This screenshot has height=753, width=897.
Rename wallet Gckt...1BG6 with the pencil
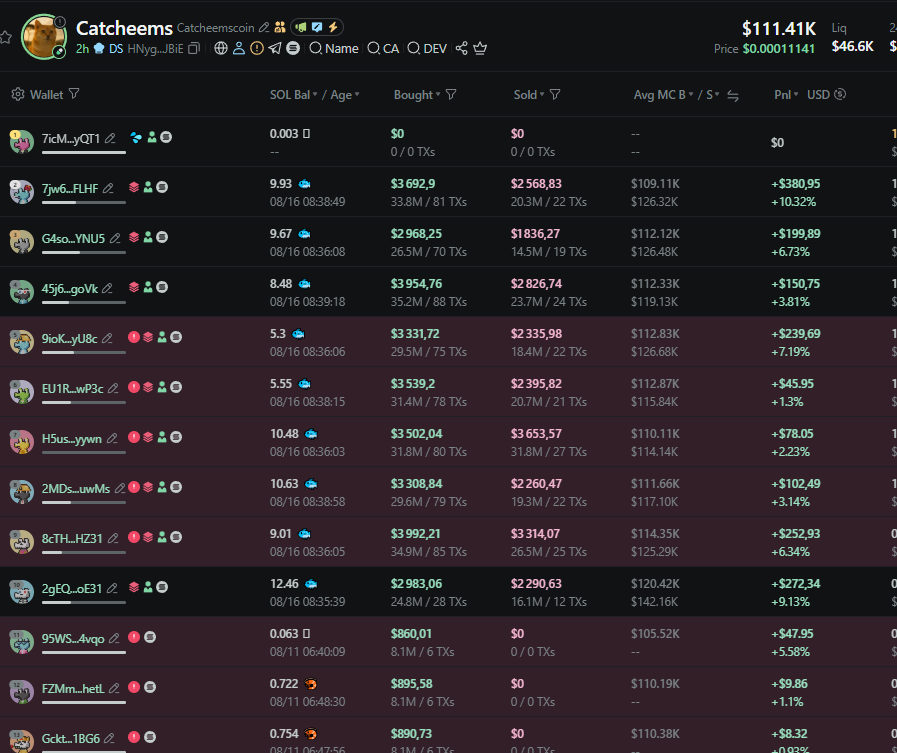(109, 738)
